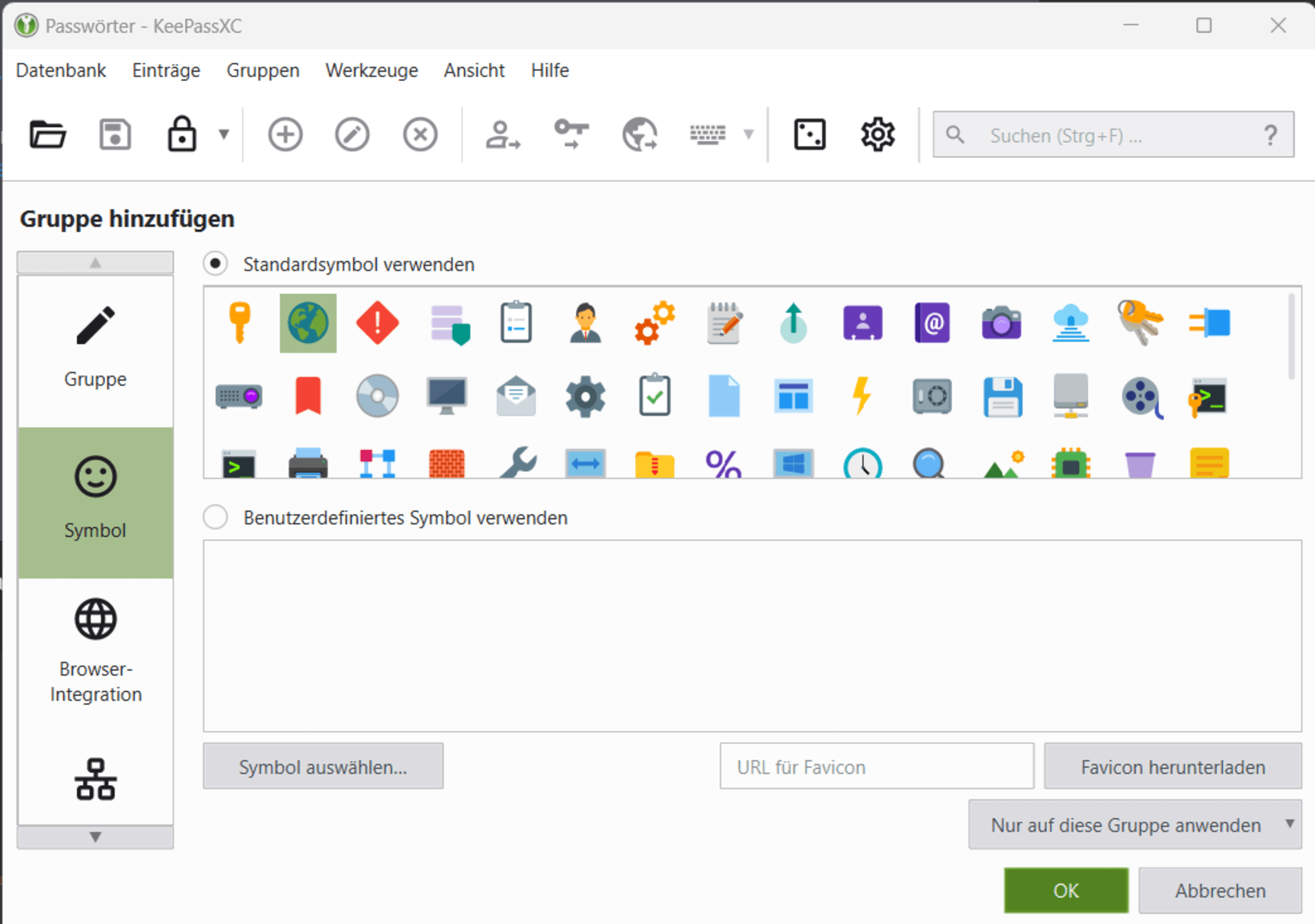Click 'Symbol auswählen...' button

(323, 766)
